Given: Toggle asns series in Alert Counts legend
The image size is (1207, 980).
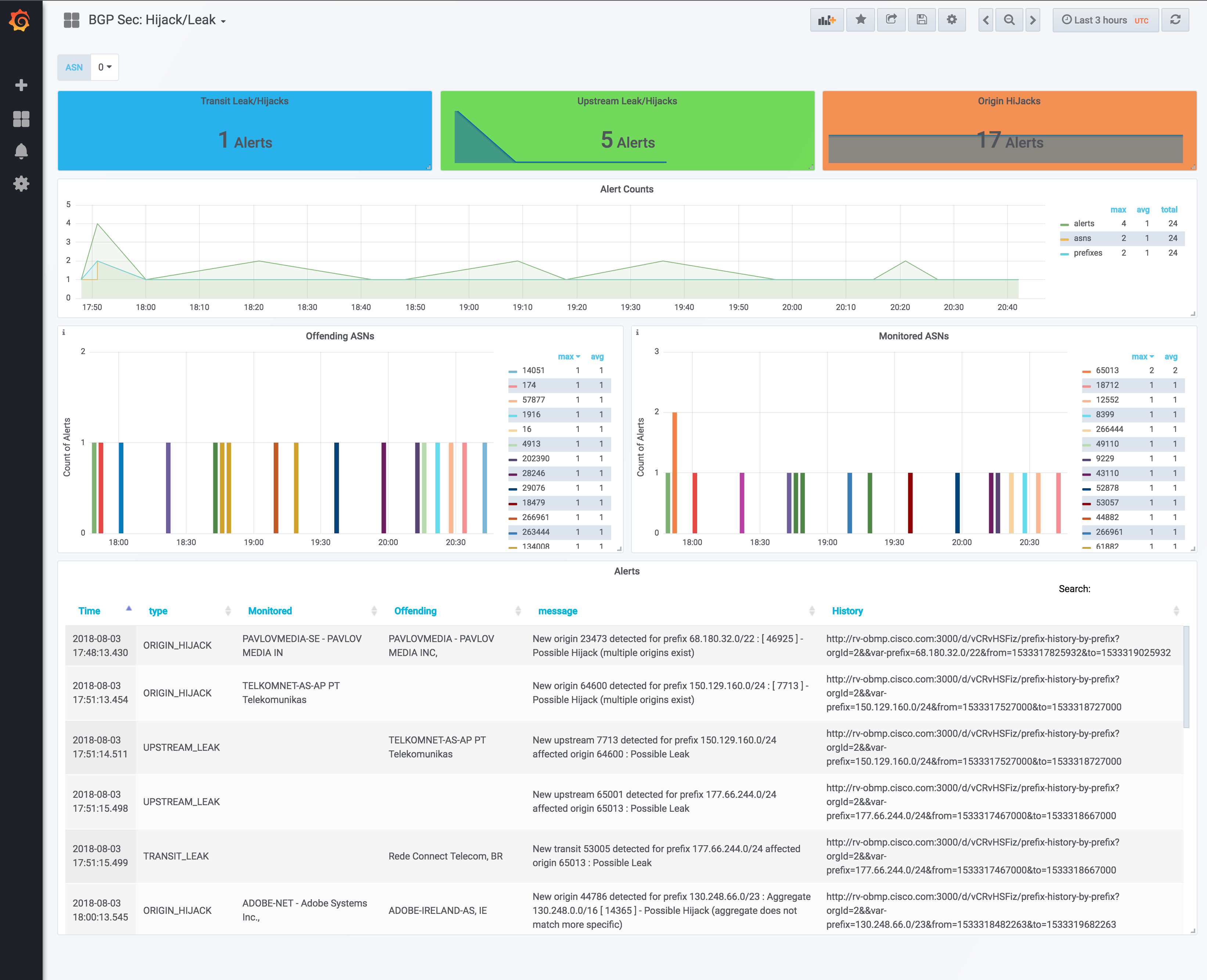Looking at the screenshot, I should click(x=1082, y=238).
